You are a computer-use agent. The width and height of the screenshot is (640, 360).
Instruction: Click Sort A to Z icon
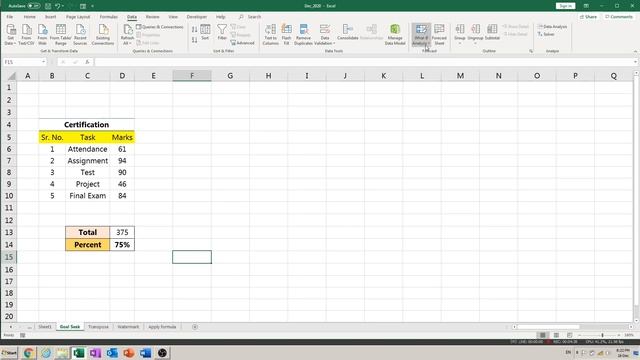(194, 29)
